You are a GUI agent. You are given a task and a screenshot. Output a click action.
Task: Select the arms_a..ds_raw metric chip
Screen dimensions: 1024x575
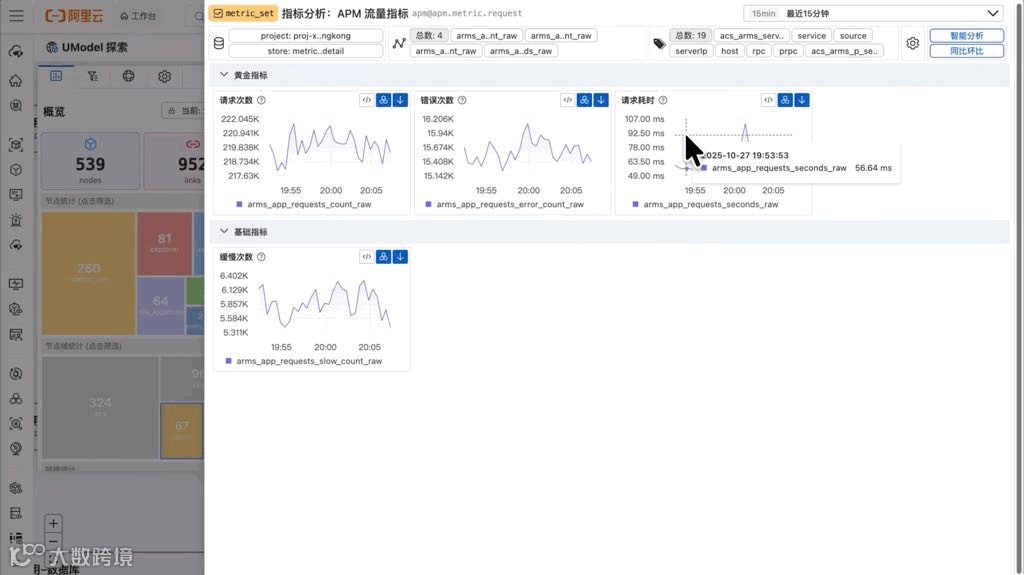(x=520, y=51)
